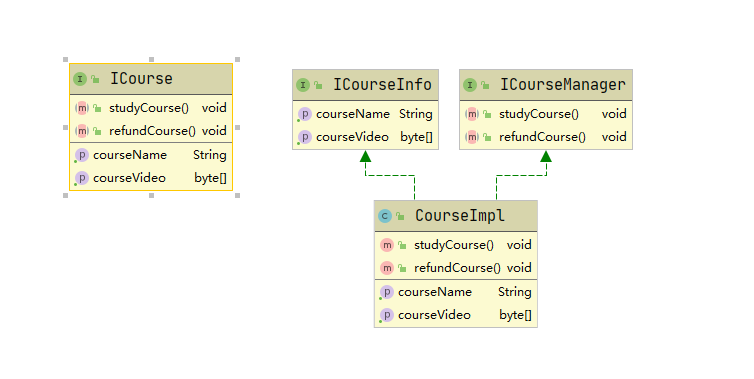Image resolution: width=754 pixels, height=379 pixels.
Task: Click courseVideo property text in ICourse
Action: pos(129,178)
